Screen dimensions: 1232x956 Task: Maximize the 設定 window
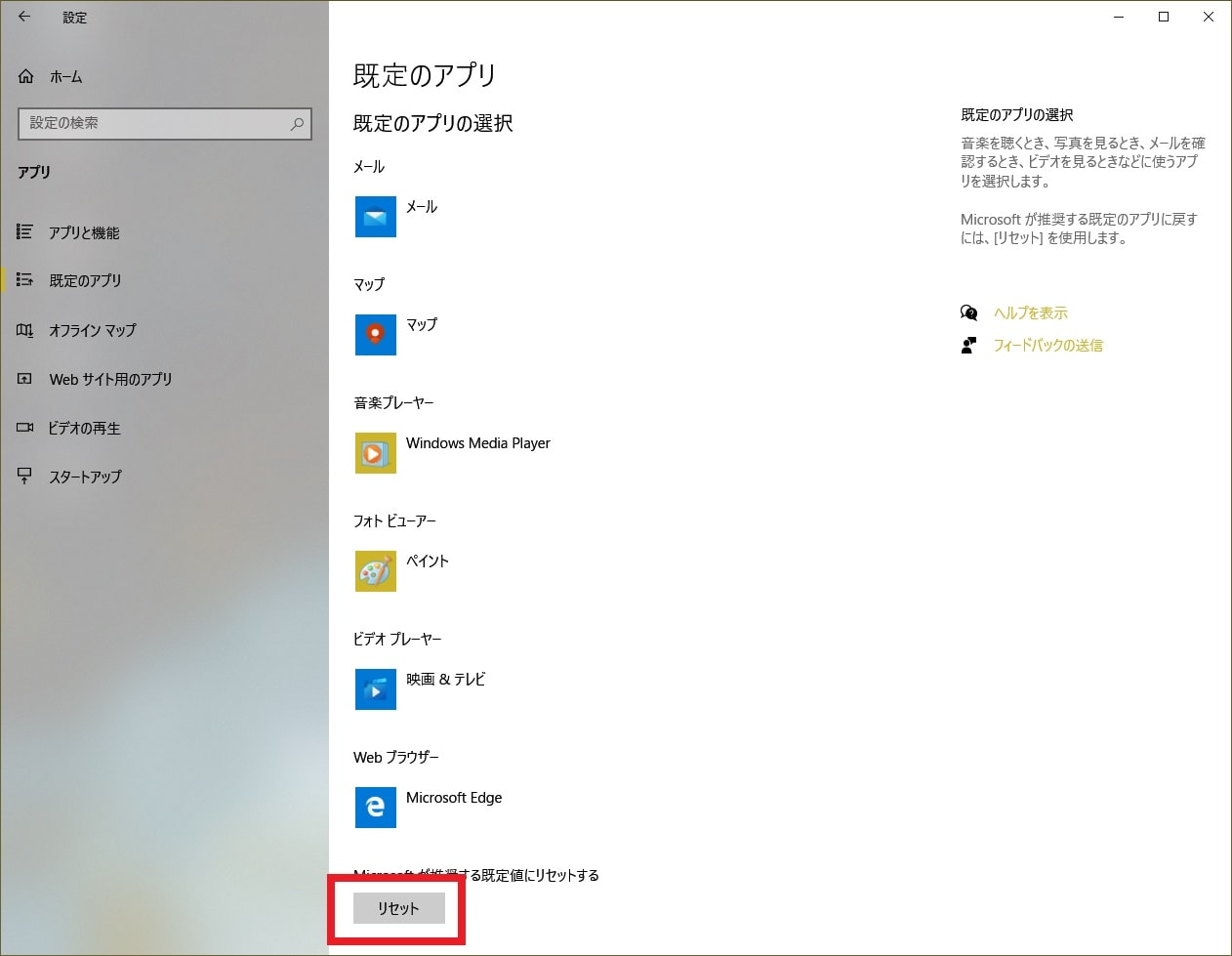(1164, 17)
